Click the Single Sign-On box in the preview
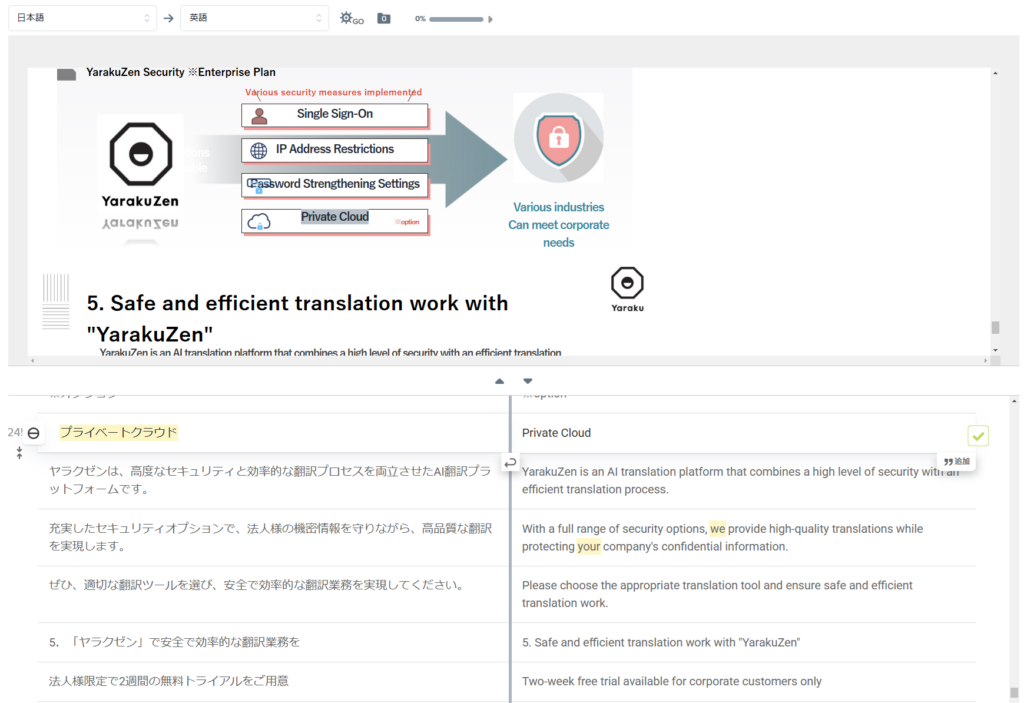Viewport: 1024px width, 703px height. tap(334, 115)
